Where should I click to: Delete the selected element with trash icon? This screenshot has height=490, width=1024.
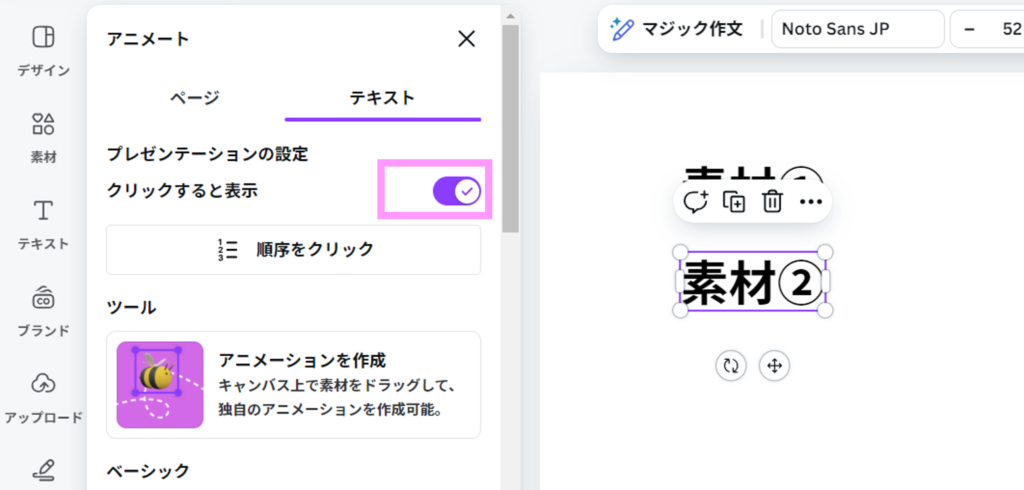772,202
